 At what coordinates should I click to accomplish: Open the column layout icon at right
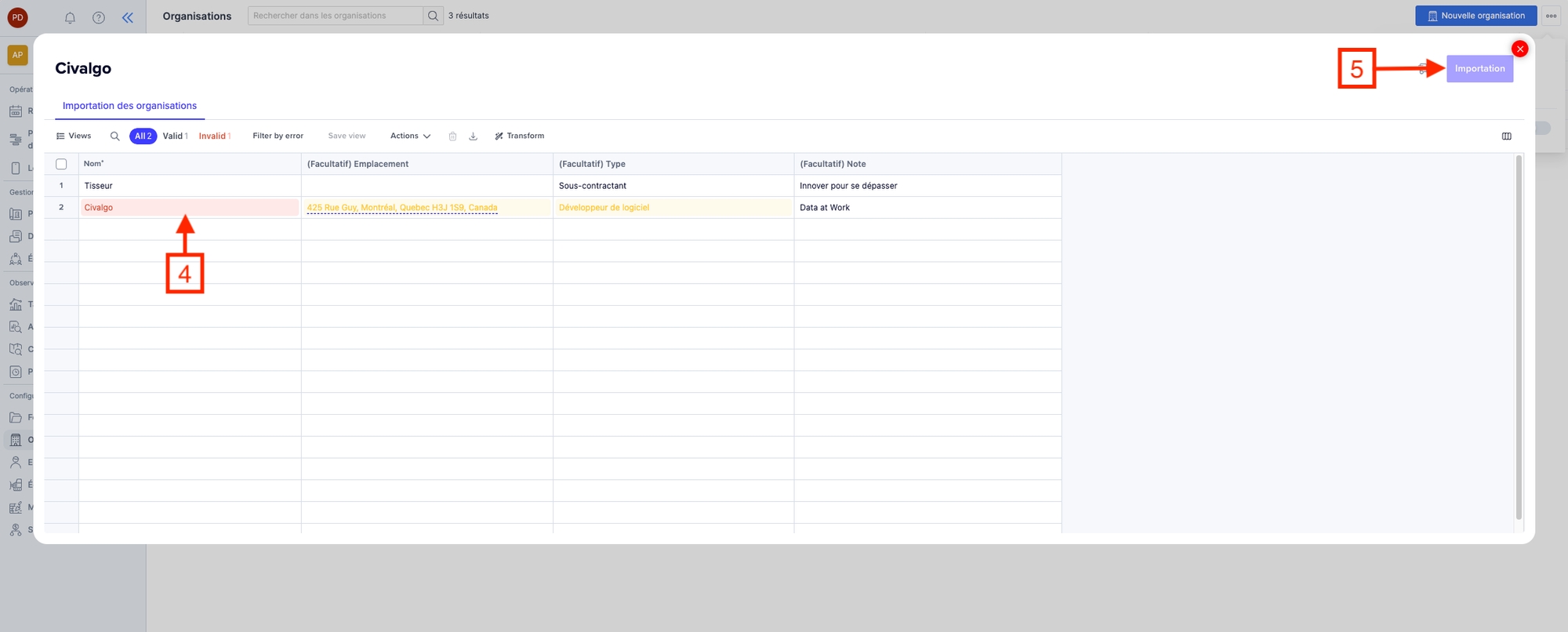(1506, 136)
